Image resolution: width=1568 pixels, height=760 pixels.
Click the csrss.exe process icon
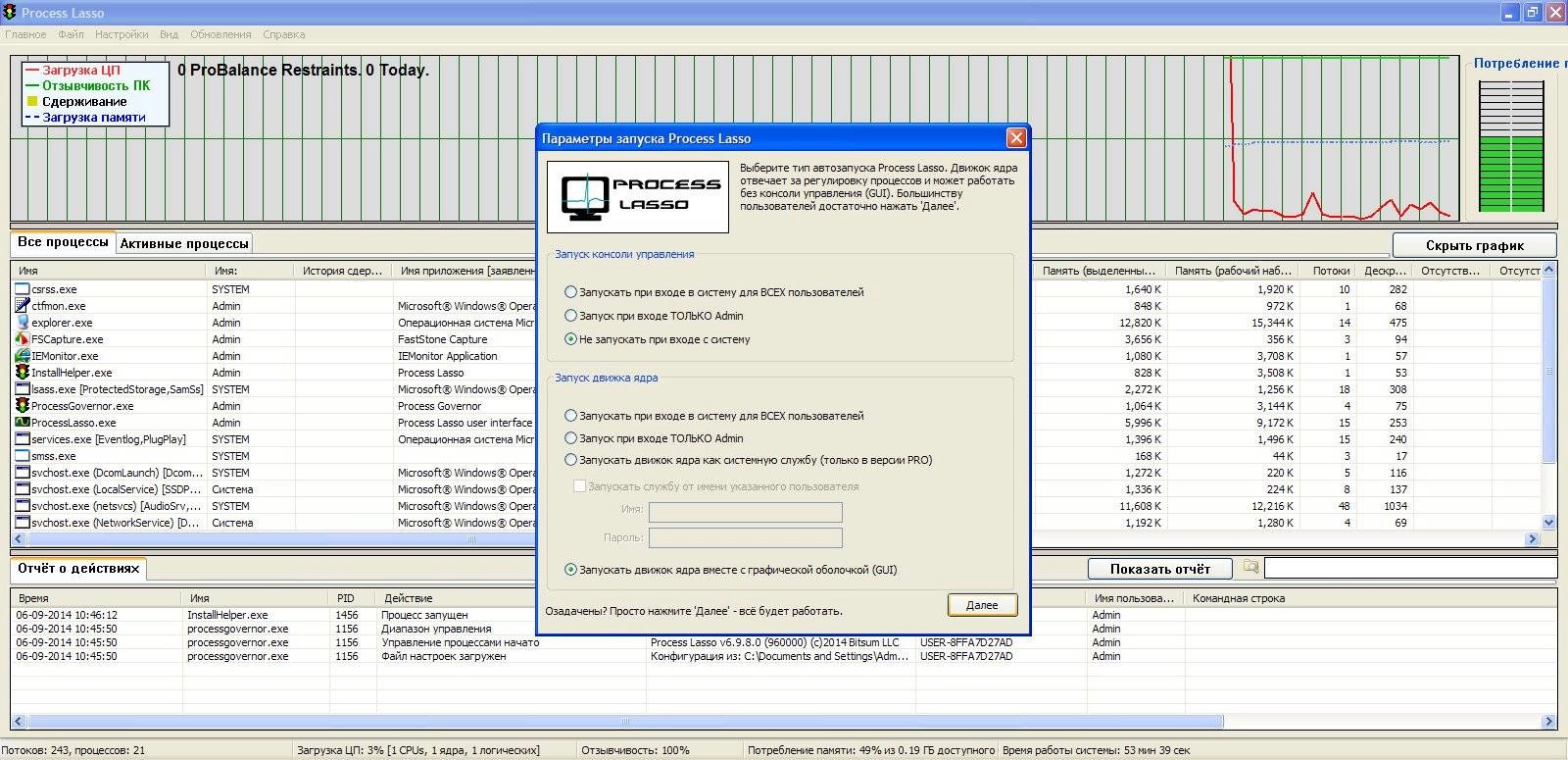coord(23,289)
